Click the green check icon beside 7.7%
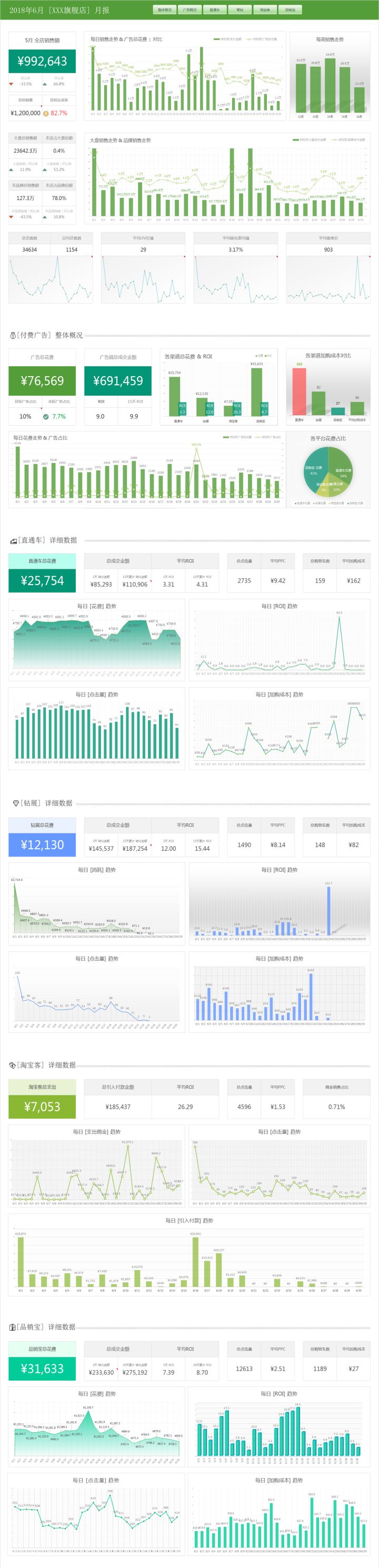The height and width of the screenshot is (1568, 379). pyautogui.click(x=46, y=417)
